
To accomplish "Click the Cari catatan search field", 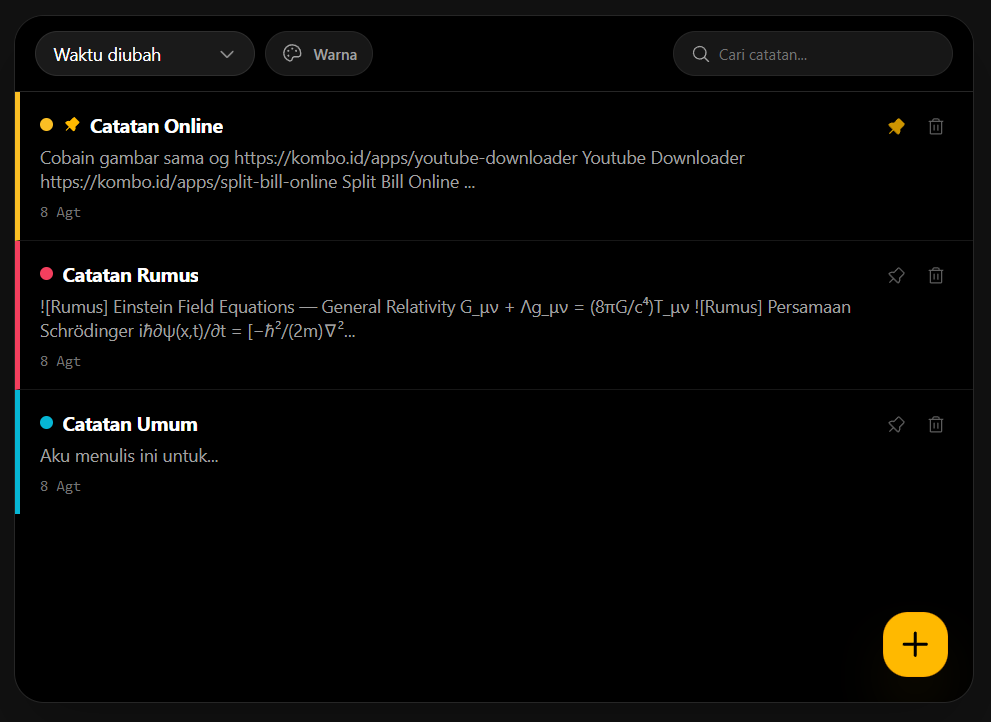I will [x=813, y=54].
